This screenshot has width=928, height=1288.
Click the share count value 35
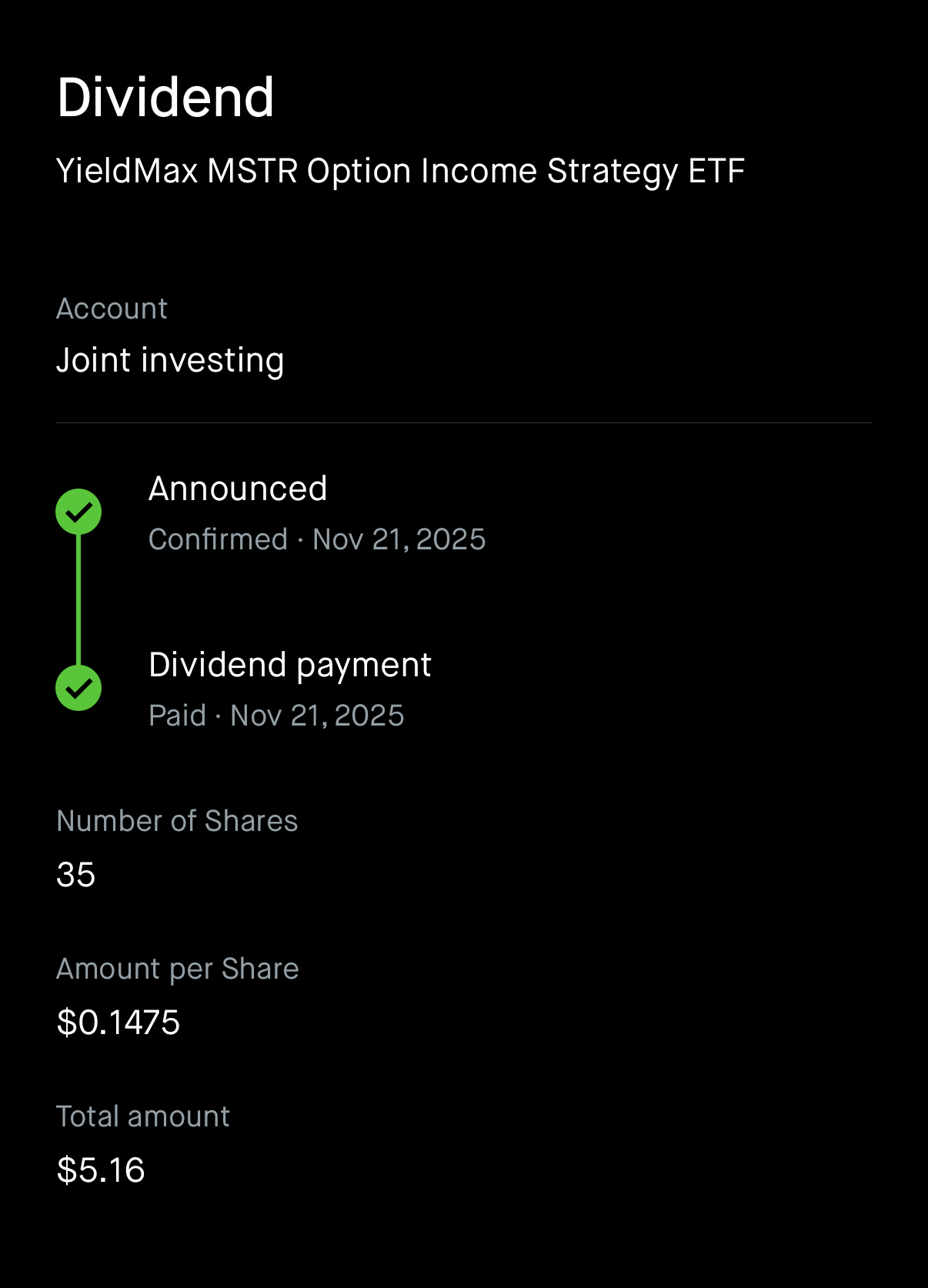[76, 875]
